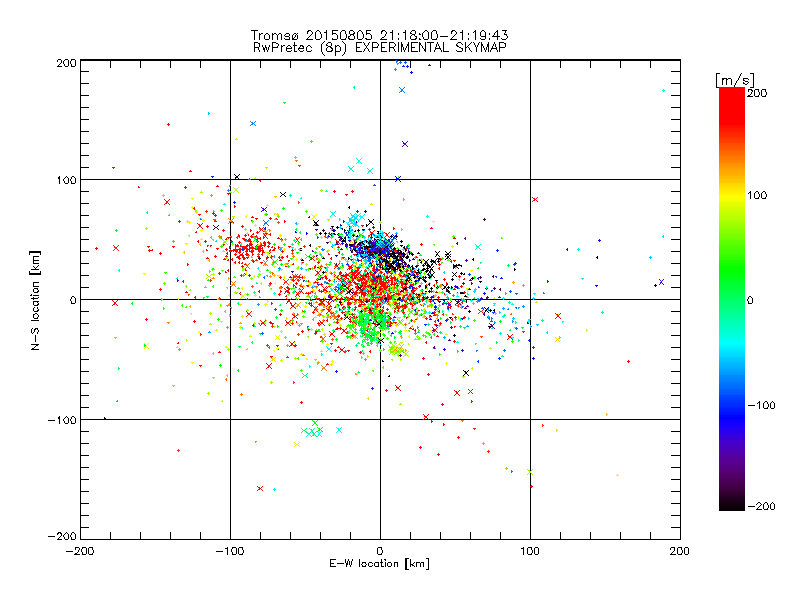Select the '[m/s]' colorbar unit label
Viewport: 800px width, 600px height.
(x=735, y=80)
